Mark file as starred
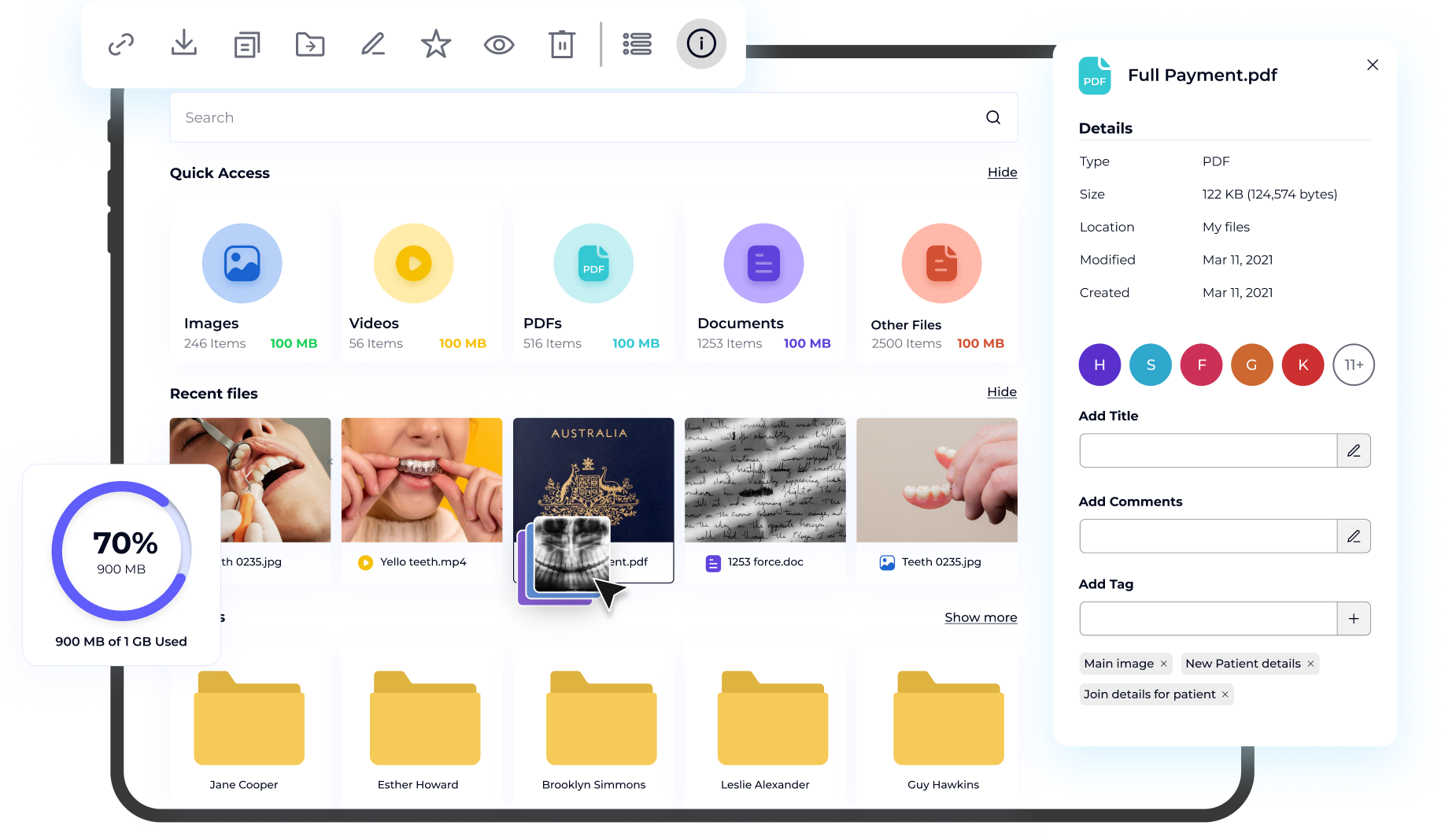1456x833 pixels. pyautogui.click(x=436, y=44)
